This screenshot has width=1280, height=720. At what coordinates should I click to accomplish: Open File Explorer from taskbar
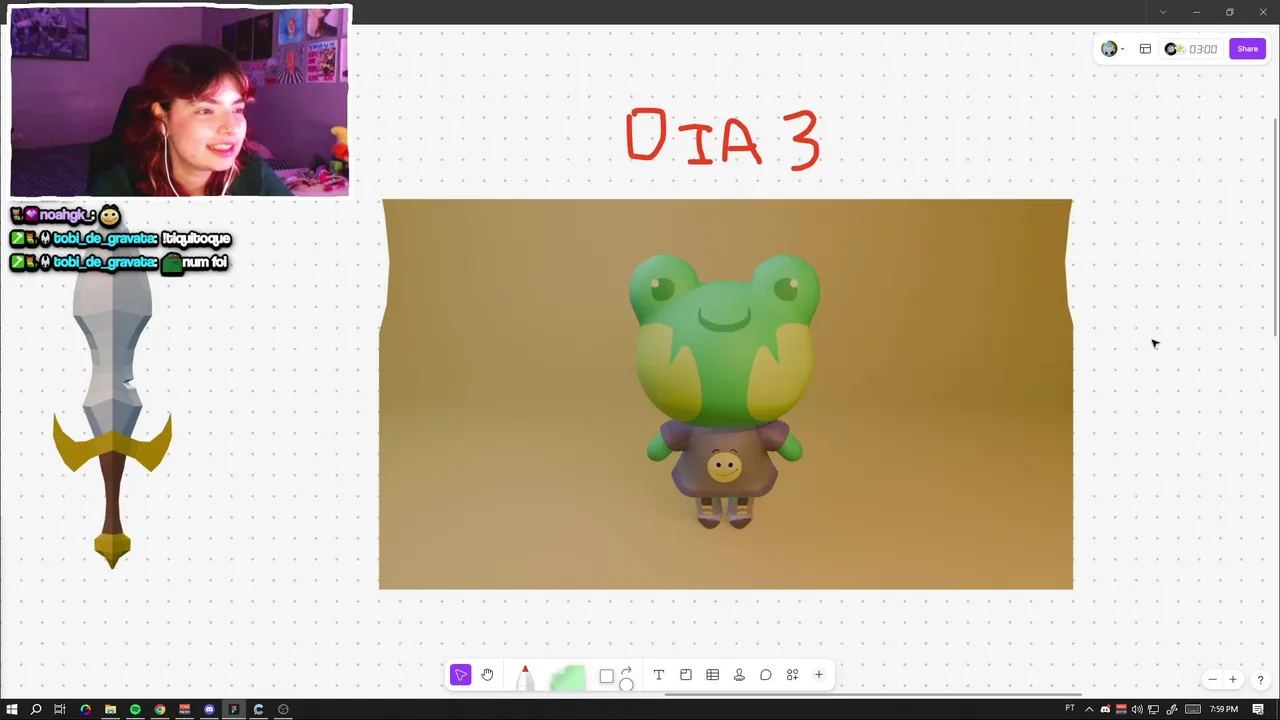[x=110, y=709]
